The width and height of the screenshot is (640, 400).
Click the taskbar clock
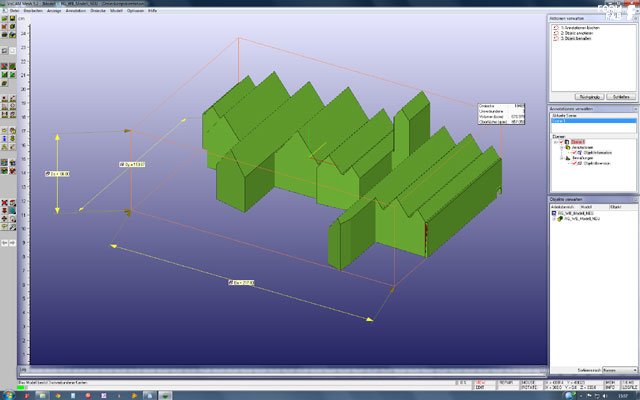click(x=623, y=396)
